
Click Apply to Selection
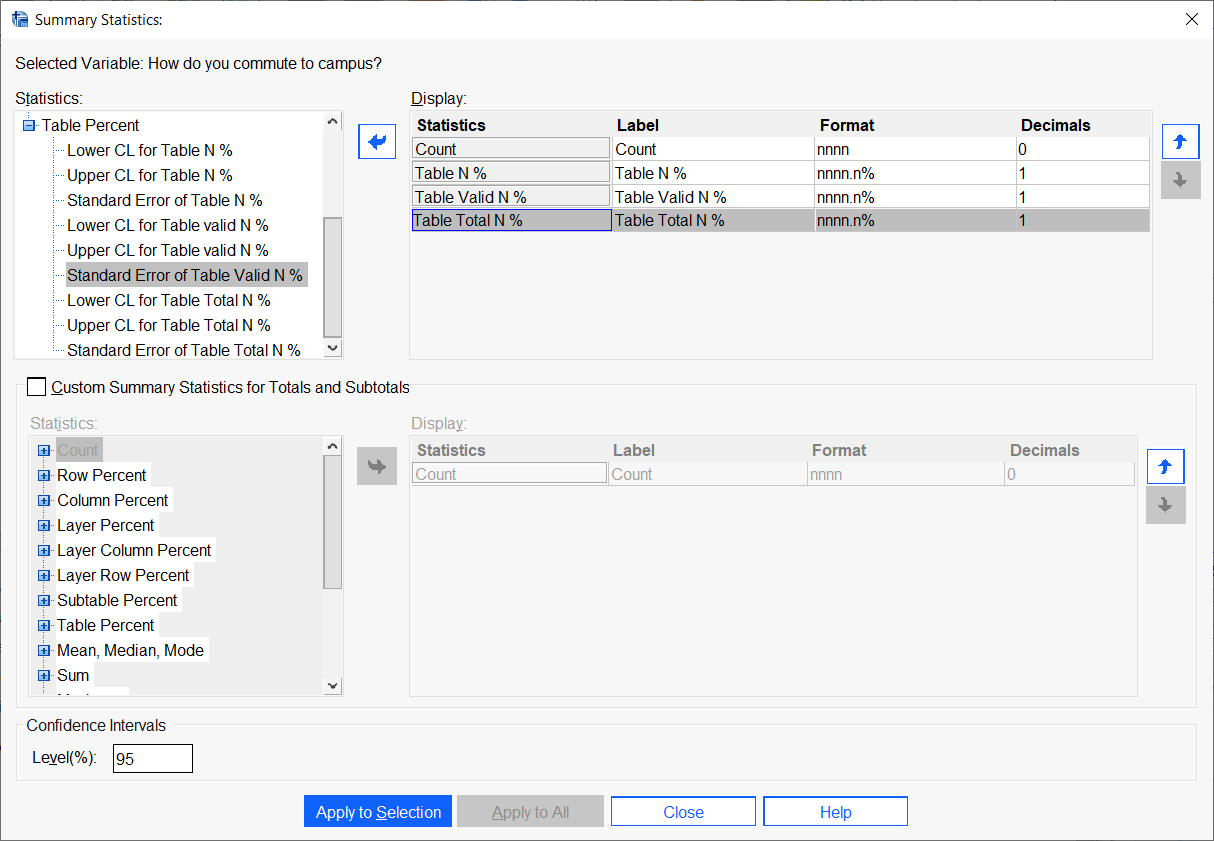(377, 811)
